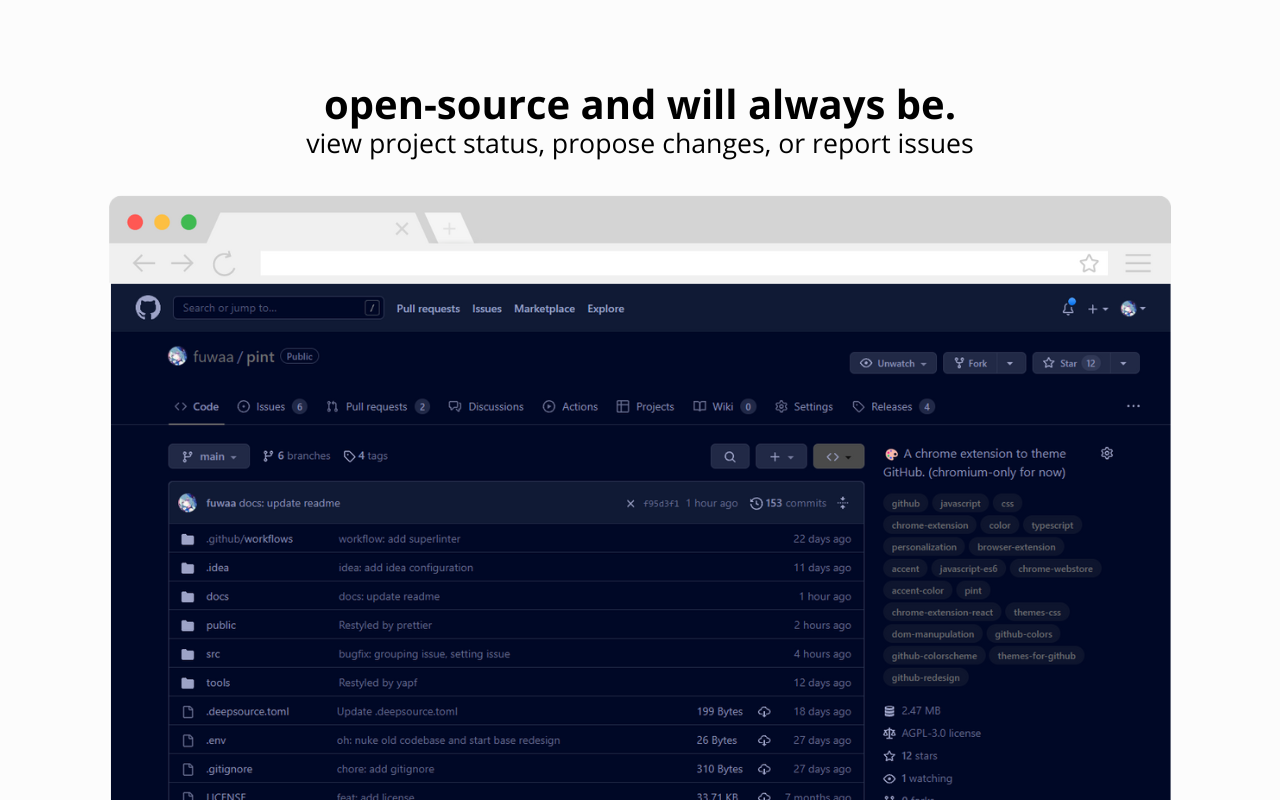This screenshot has height=800, width=1280.
Task: Go to Marketplace
Action: pos(544,309)
